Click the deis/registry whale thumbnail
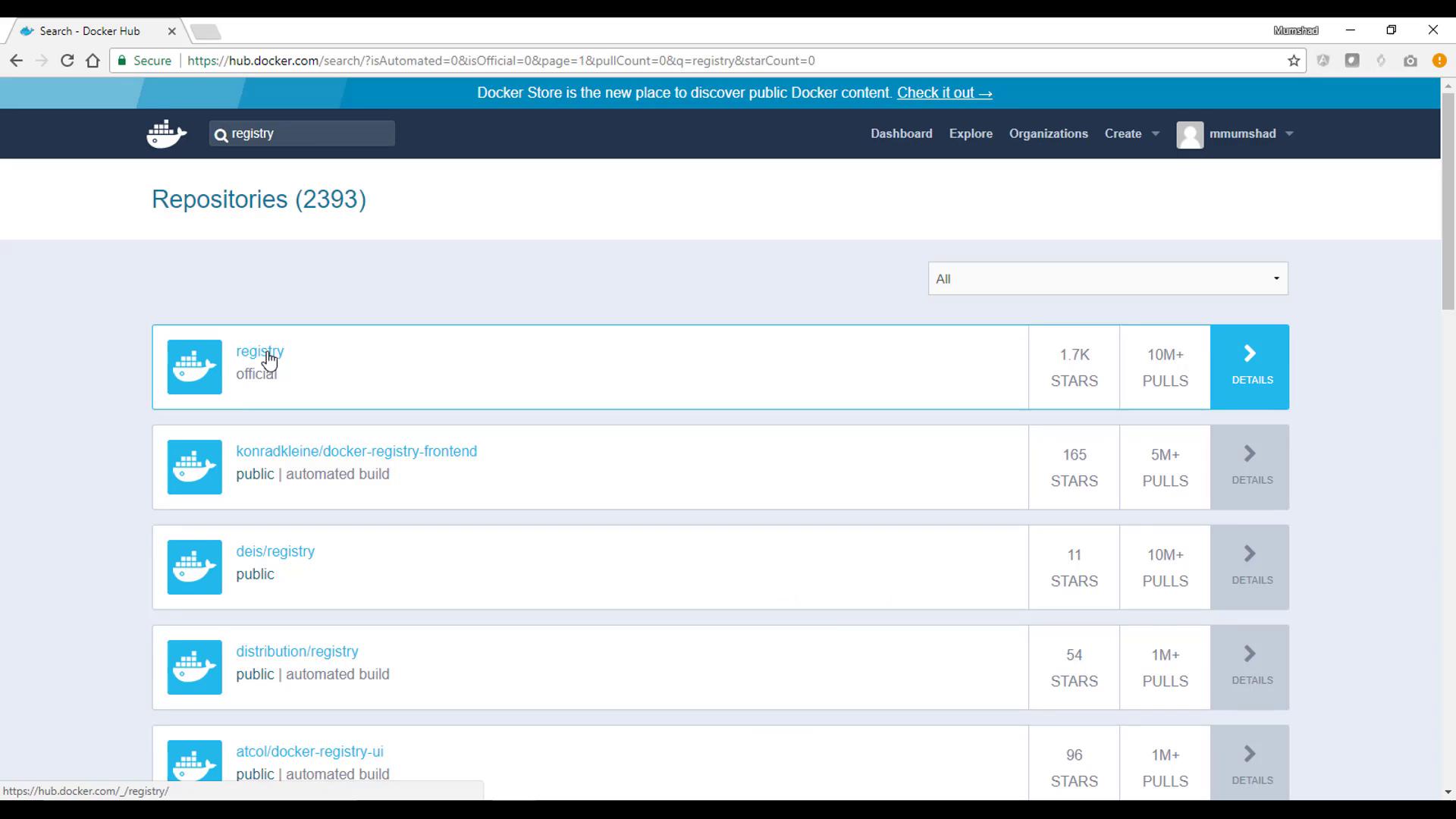 [x=195, y=567]
